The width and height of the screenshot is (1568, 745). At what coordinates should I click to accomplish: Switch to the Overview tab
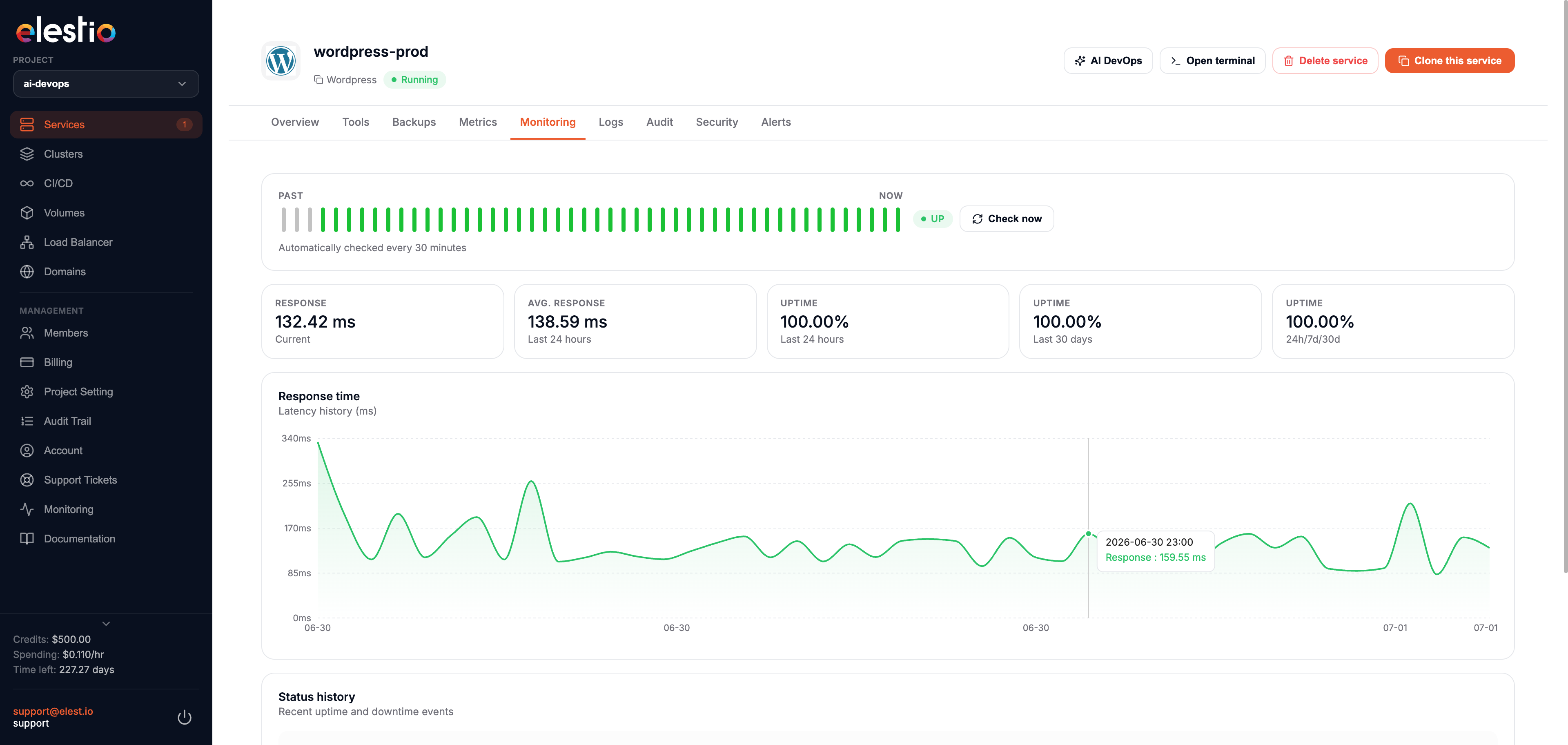click(x=294, y=123)
